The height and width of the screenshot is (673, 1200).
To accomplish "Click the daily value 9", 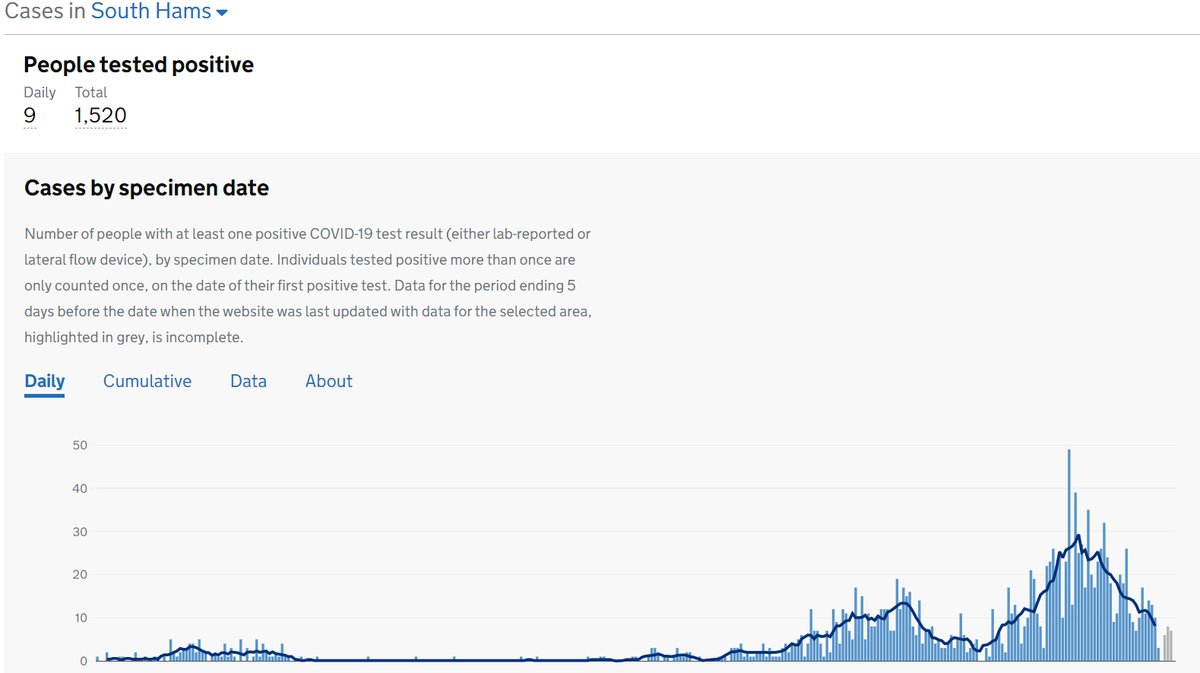I will [x=30, y=116].
